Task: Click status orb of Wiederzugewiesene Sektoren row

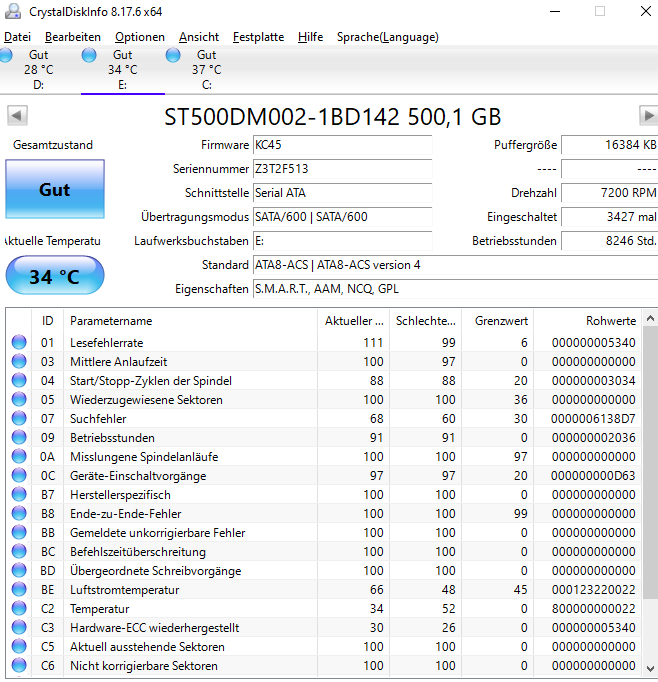Action: [x=19, y=399]
